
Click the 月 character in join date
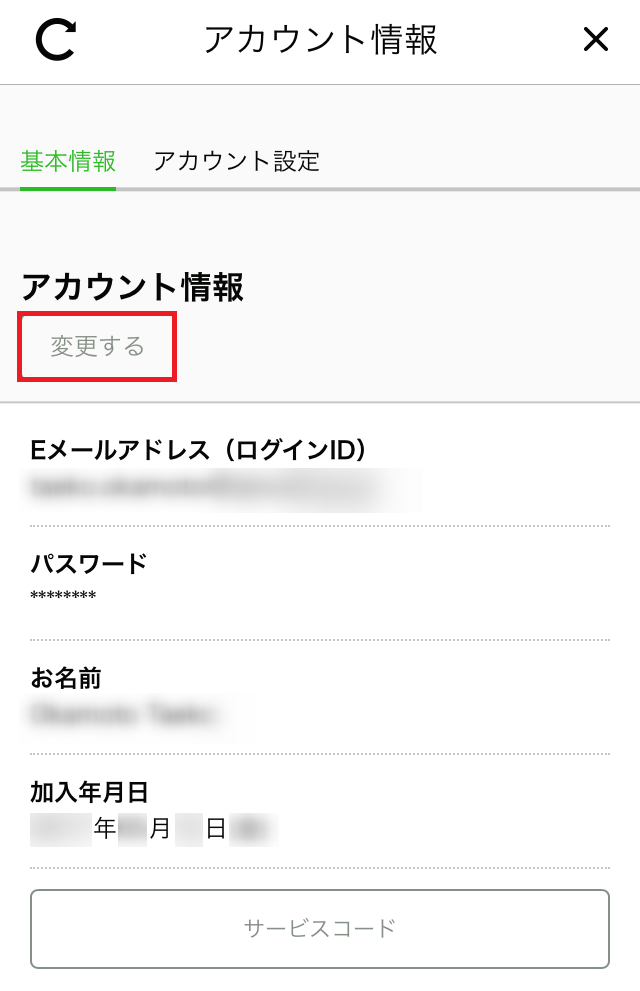[x=159, y=829]
